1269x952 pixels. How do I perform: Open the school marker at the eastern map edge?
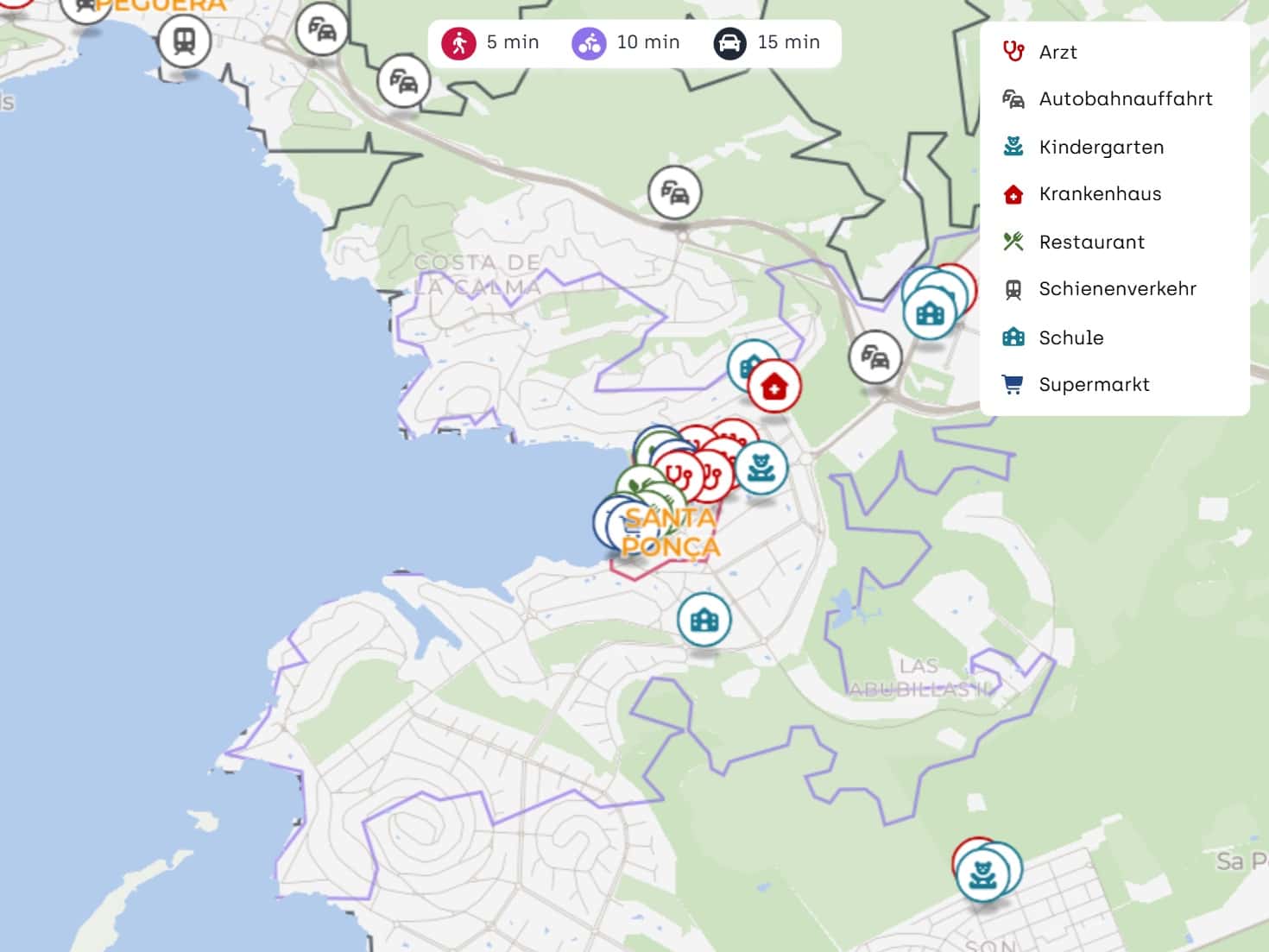coord(930,312)
